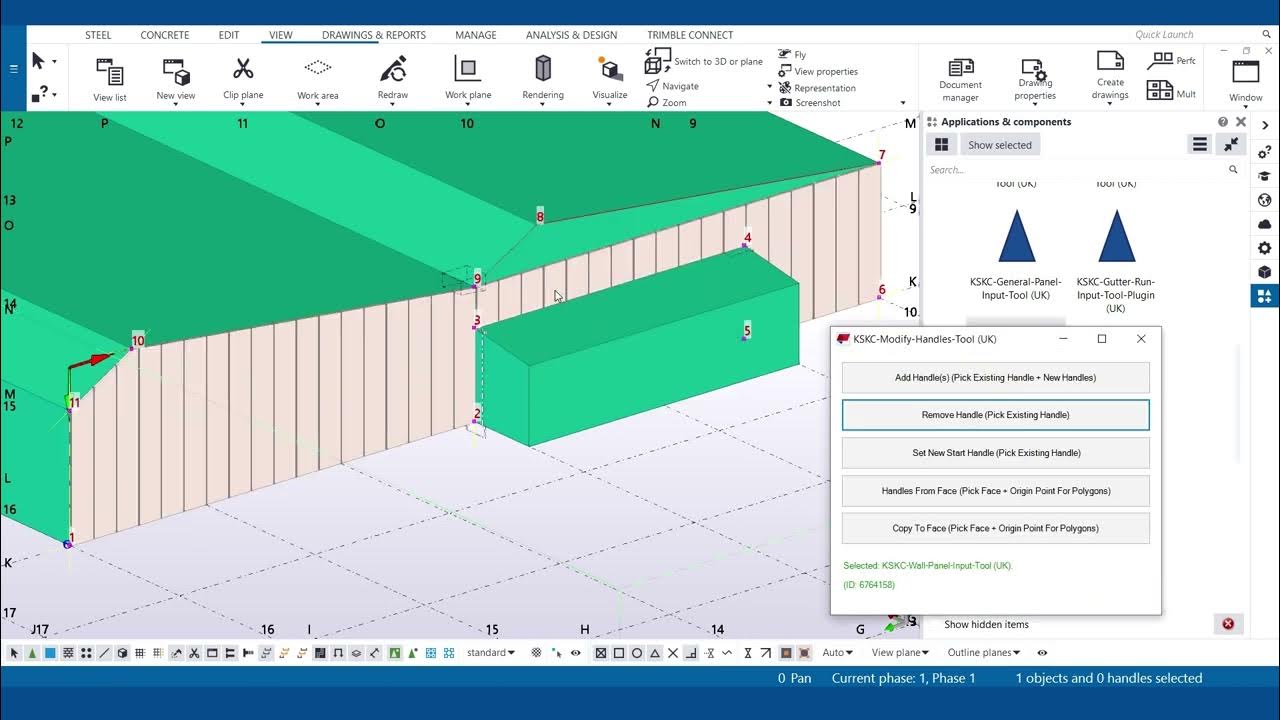1280x720 pixels.
Task: Open the 'standard' selection filter dropdown
Action: [491, 653]
